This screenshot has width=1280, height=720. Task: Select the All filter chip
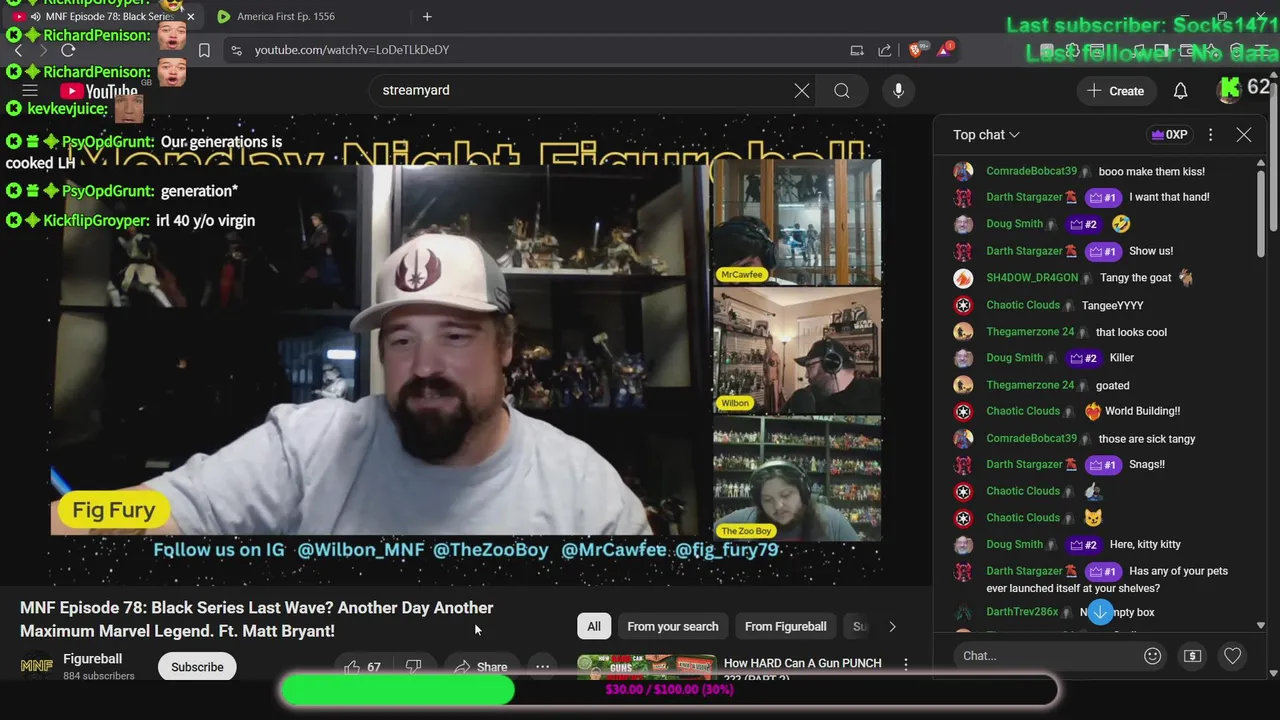(x=594, y=626)
